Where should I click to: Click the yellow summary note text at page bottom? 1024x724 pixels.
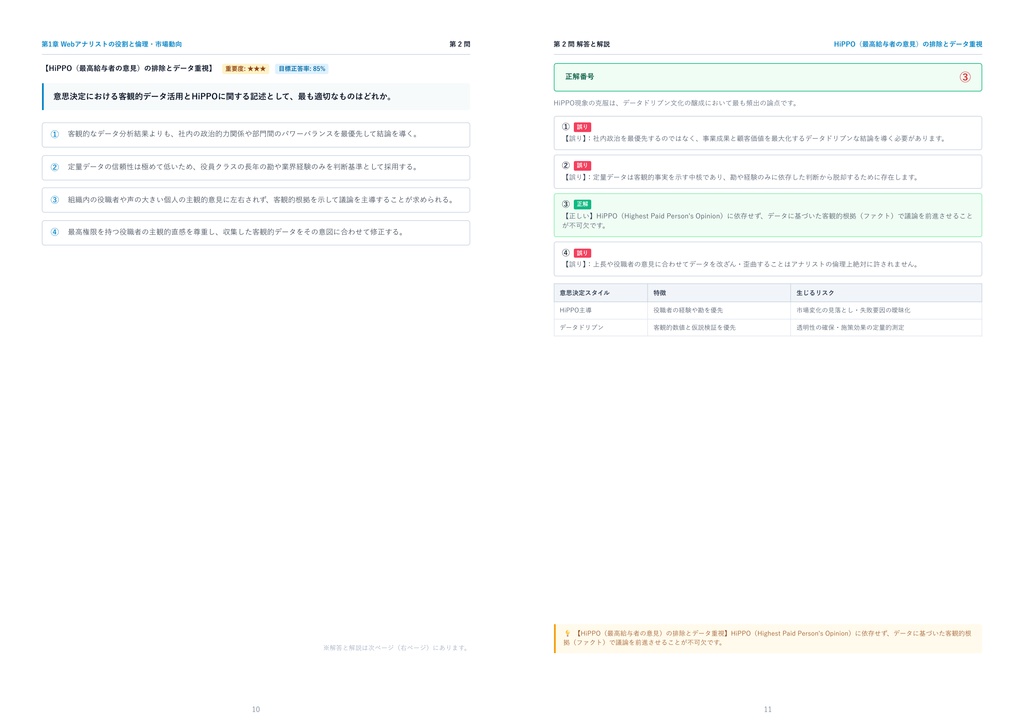tap(767, 638)
